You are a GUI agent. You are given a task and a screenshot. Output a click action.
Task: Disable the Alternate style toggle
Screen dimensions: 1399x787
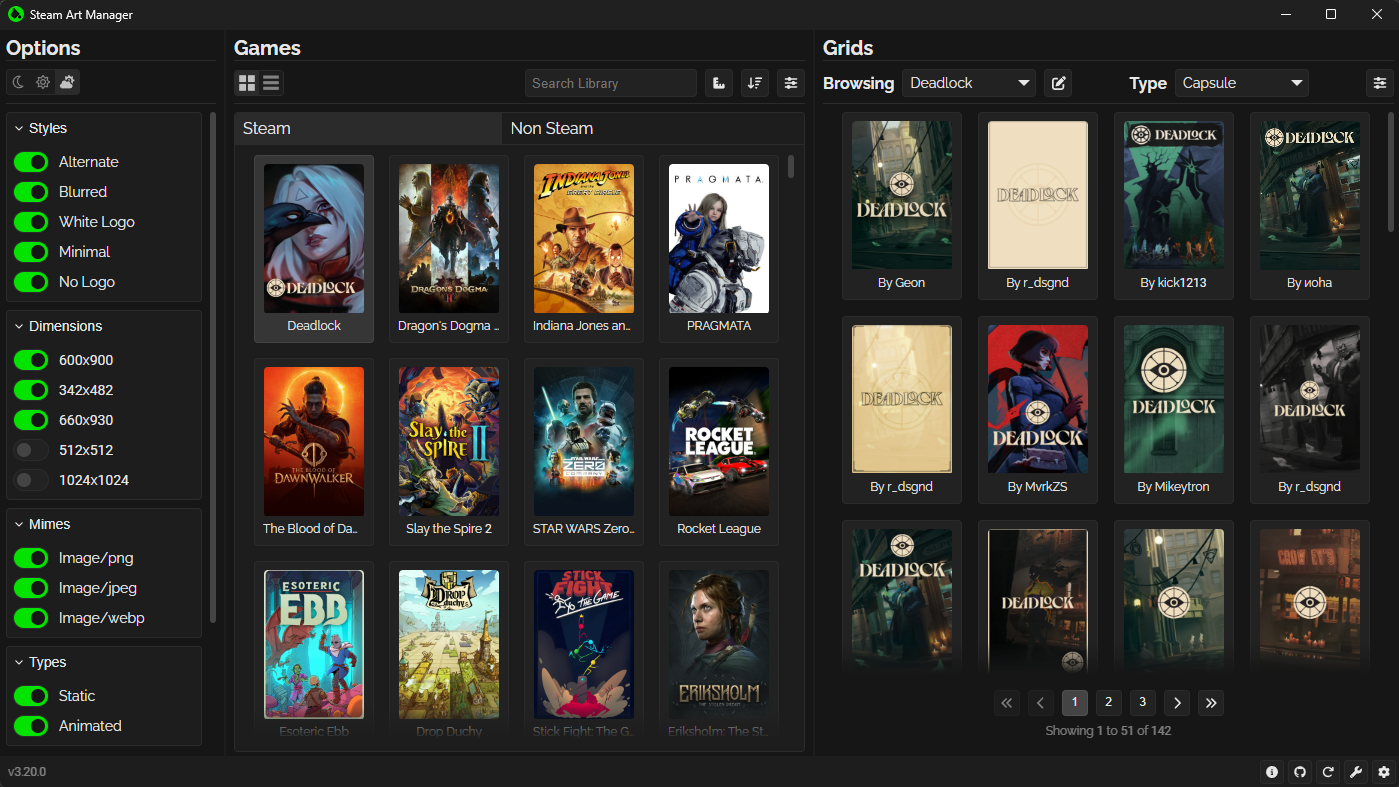(x=31, y=162)
